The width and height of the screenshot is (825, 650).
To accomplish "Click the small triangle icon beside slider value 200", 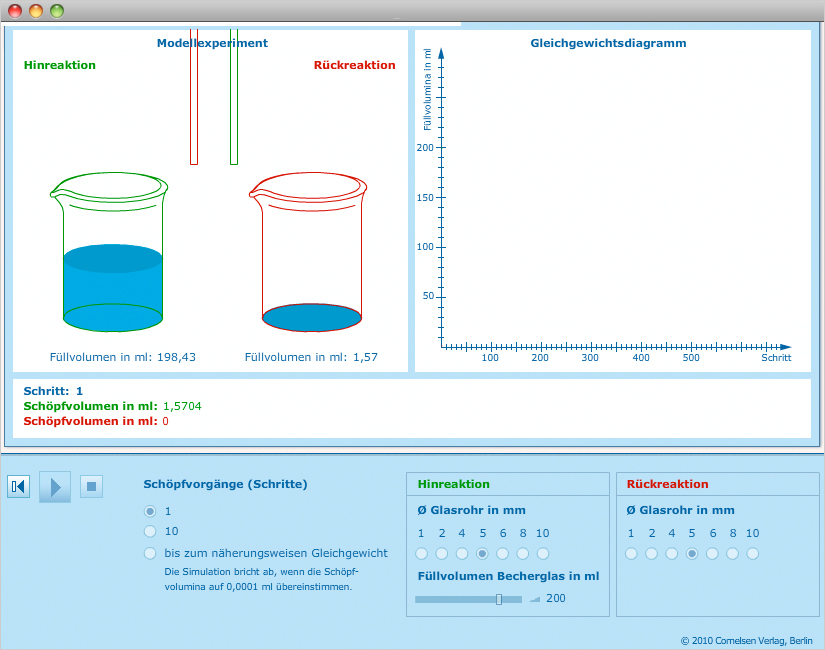I will [x=534, y=599].
